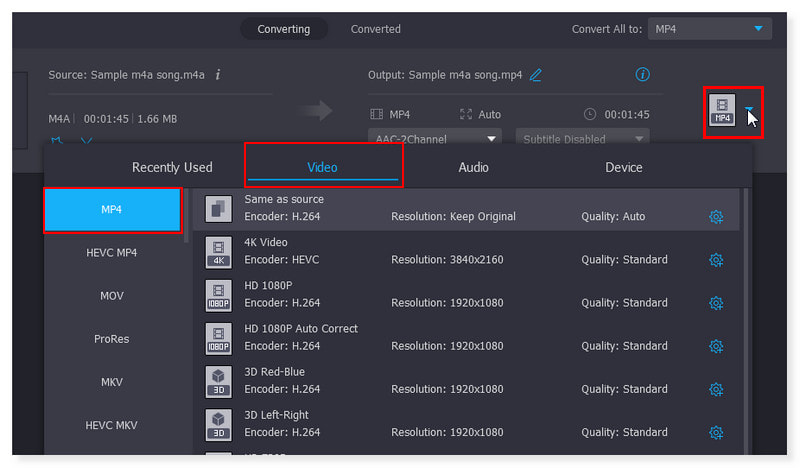Expand the Convert All to dropdown

coord(710,29)
